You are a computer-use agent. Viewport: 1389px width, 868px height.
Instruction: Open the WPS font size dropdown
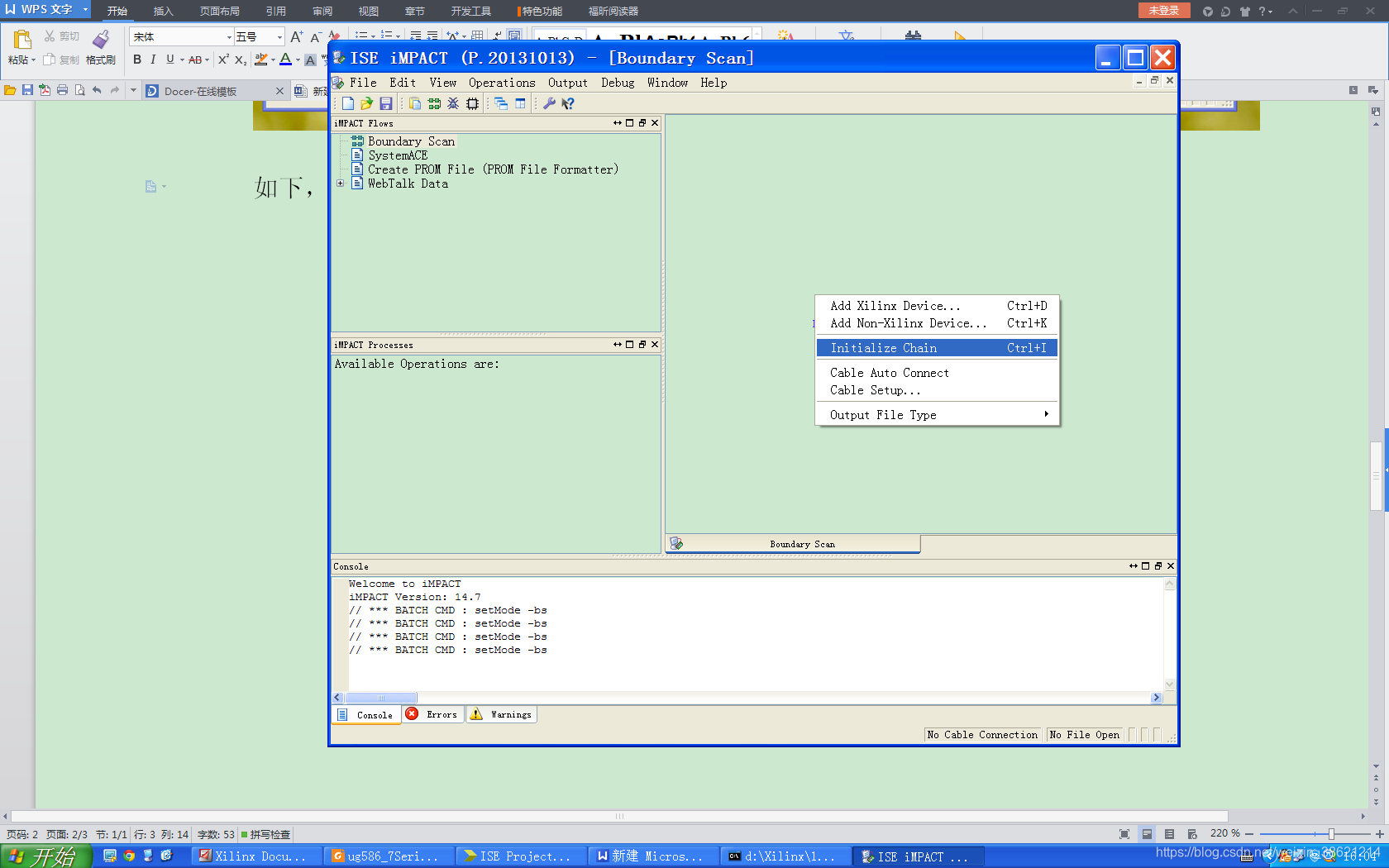pos(279,37)
